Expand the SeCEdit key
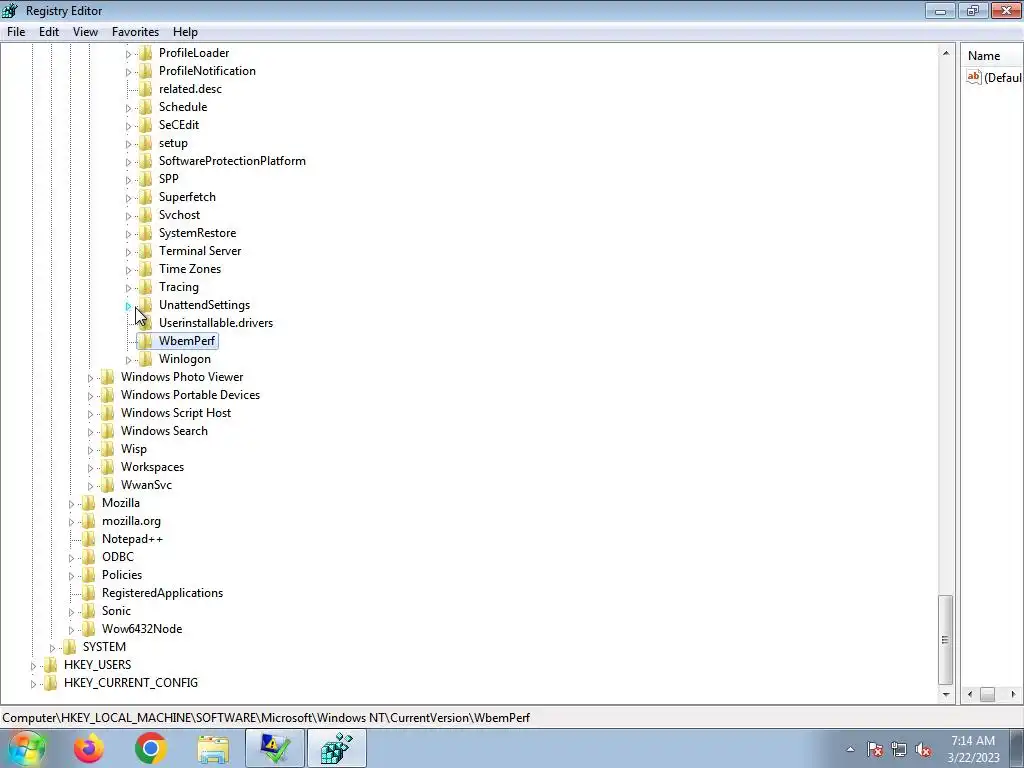 129,125
